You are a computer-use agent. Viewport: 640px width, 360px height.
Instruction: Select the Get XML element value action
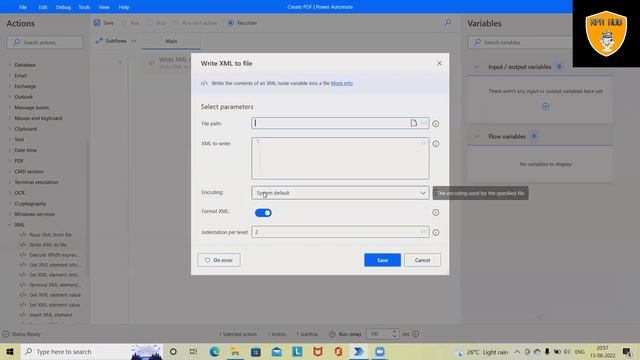pos(50,295)
